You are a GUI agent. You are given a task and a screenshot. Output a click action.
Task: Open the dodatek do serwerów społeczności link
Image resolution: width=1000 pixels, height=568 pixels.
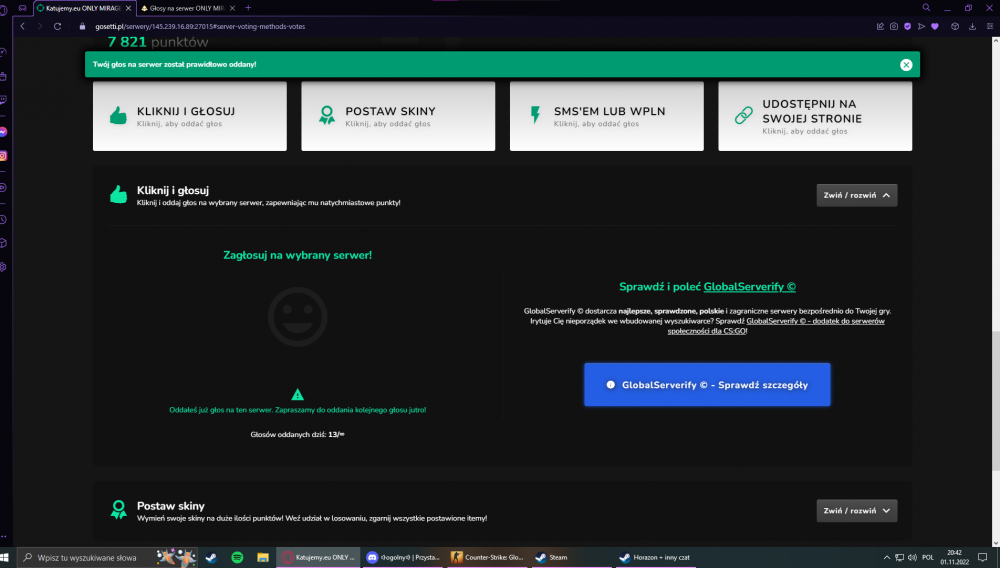(776, 326)
